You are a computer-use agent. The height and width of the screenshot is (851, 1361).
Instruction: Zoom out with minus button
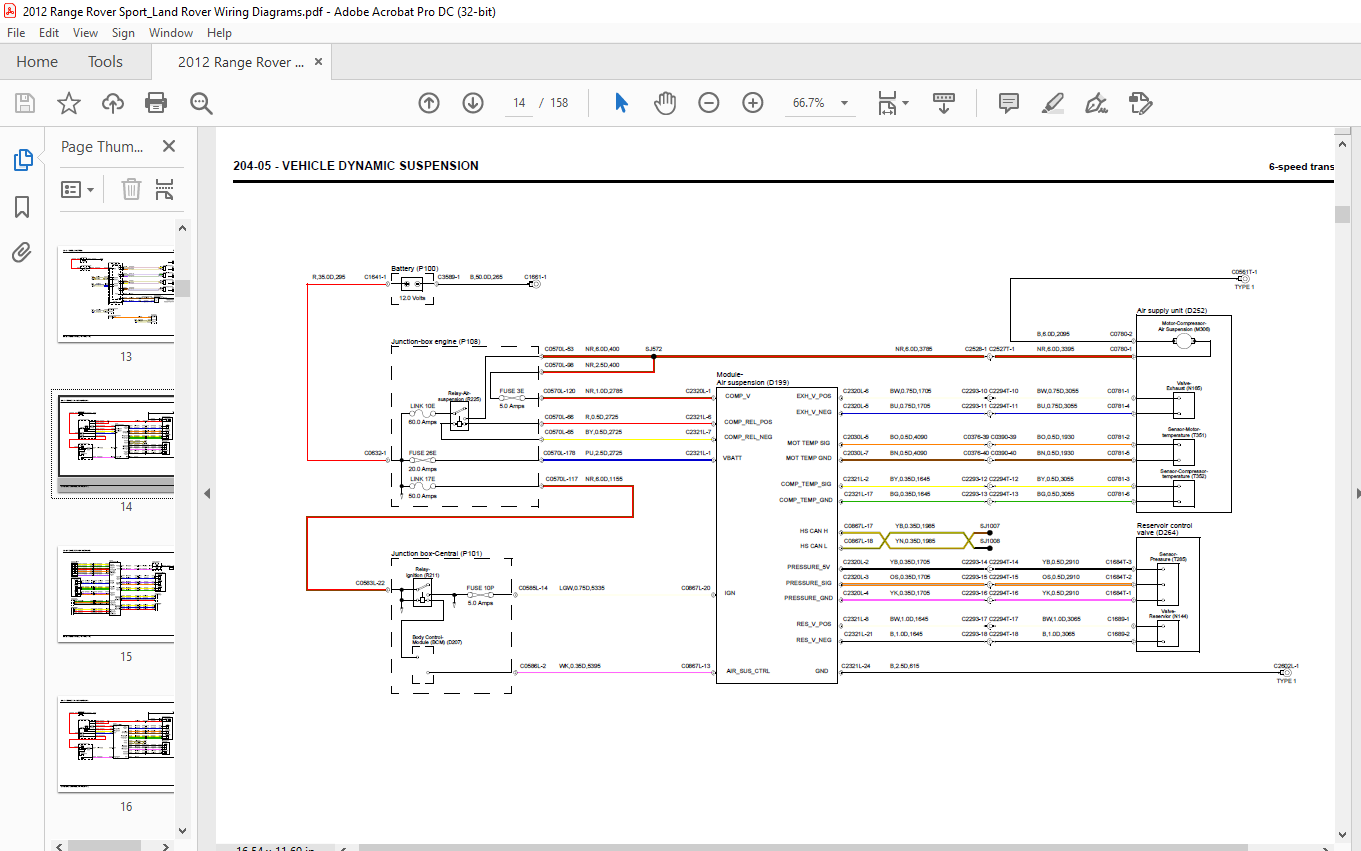click(x=709, y=103)
